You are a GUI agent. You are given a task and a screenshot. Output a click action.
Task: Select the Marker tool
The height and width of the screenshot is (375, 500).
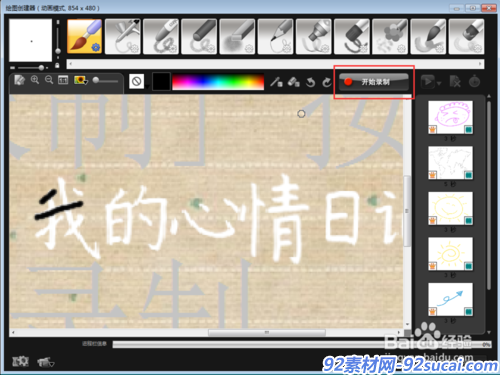pos(314,36)
